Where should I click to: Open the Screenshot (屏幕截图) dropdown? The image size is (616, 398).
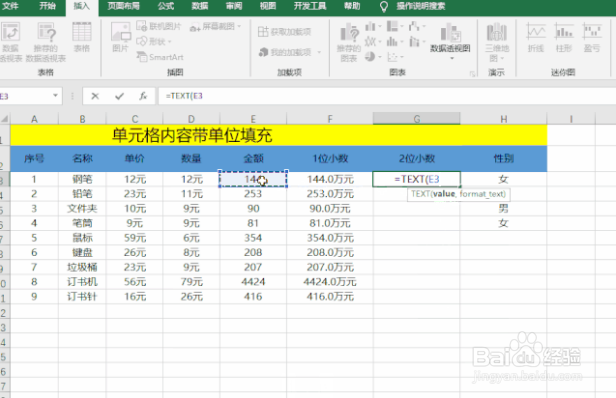tap(215, 27)
